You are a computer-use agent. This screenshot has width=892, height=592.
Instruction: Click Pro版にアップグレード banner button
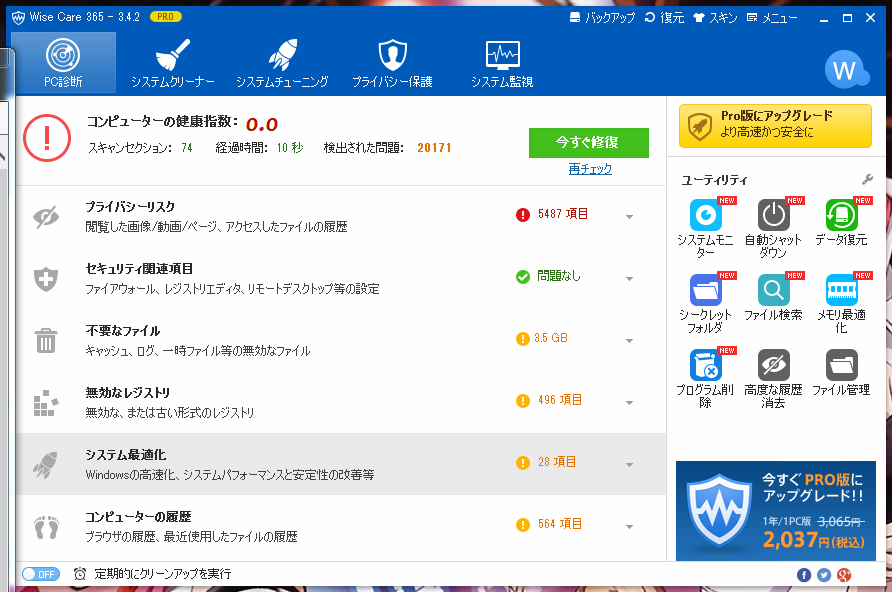(x=775, y=126)
